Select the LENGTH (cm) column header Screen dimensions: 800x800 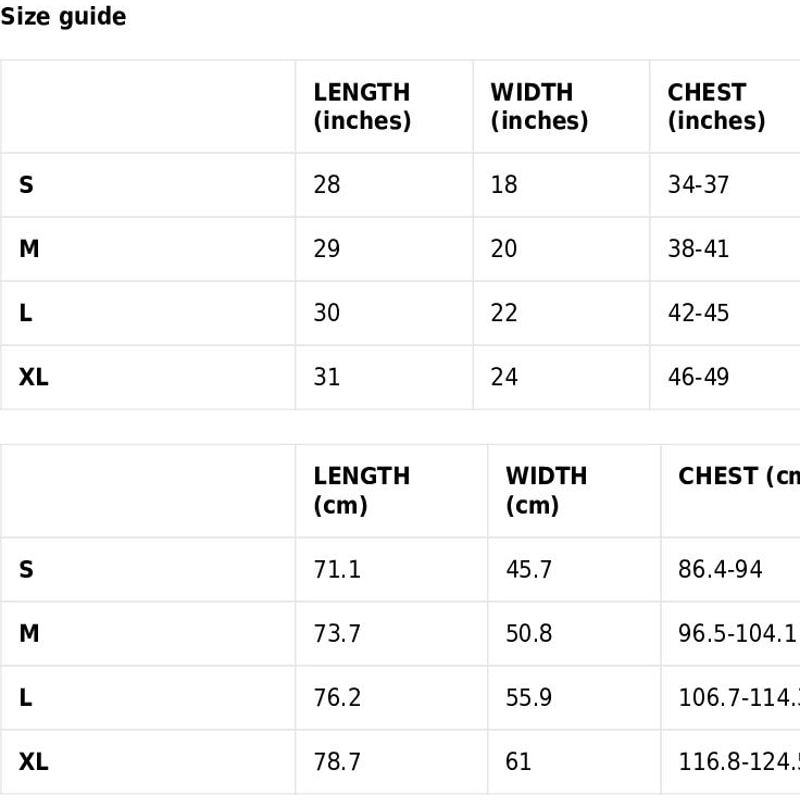tap(362, 491)
